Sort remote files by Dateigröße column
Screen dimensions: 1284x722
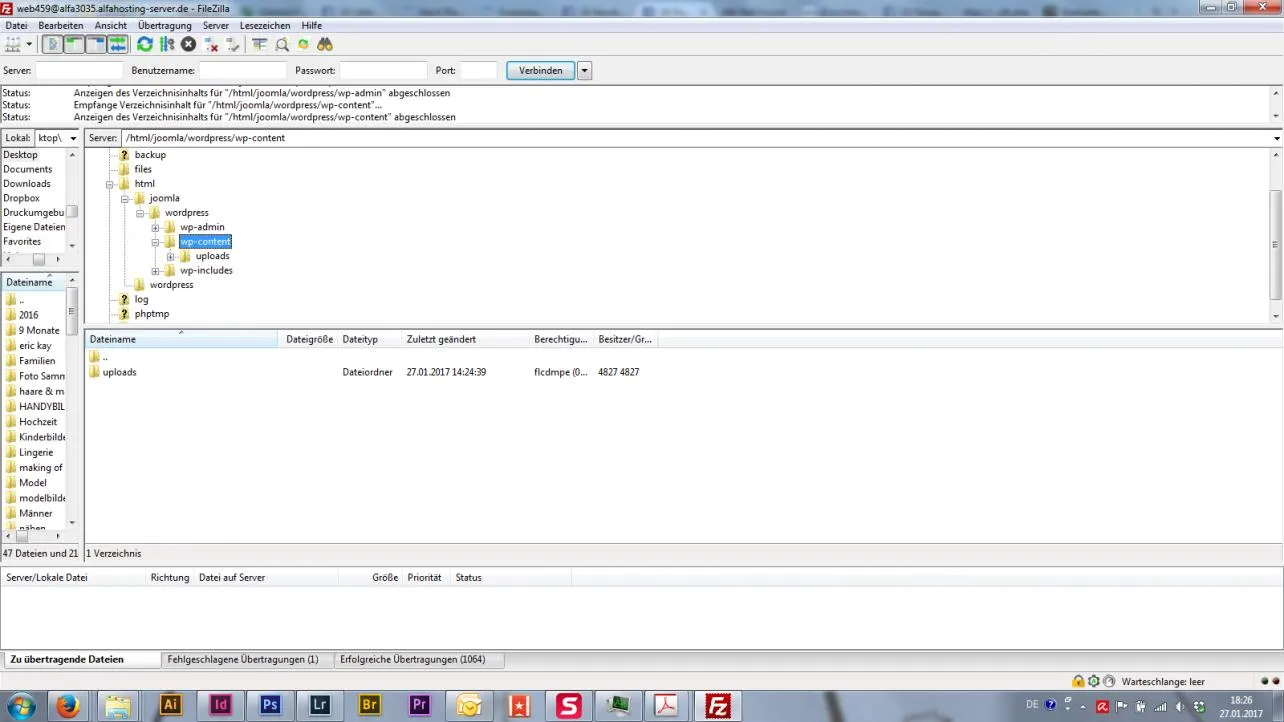[x=309, y=340]
